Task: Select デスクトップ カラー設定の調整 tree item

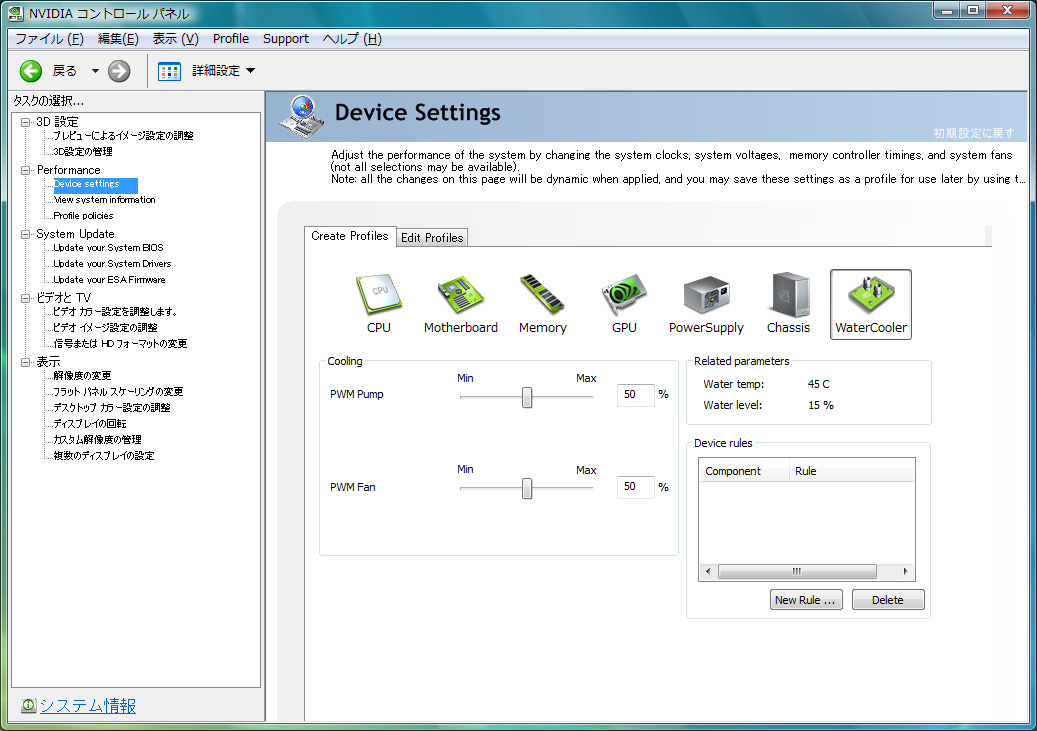Action: pos(112,408)
